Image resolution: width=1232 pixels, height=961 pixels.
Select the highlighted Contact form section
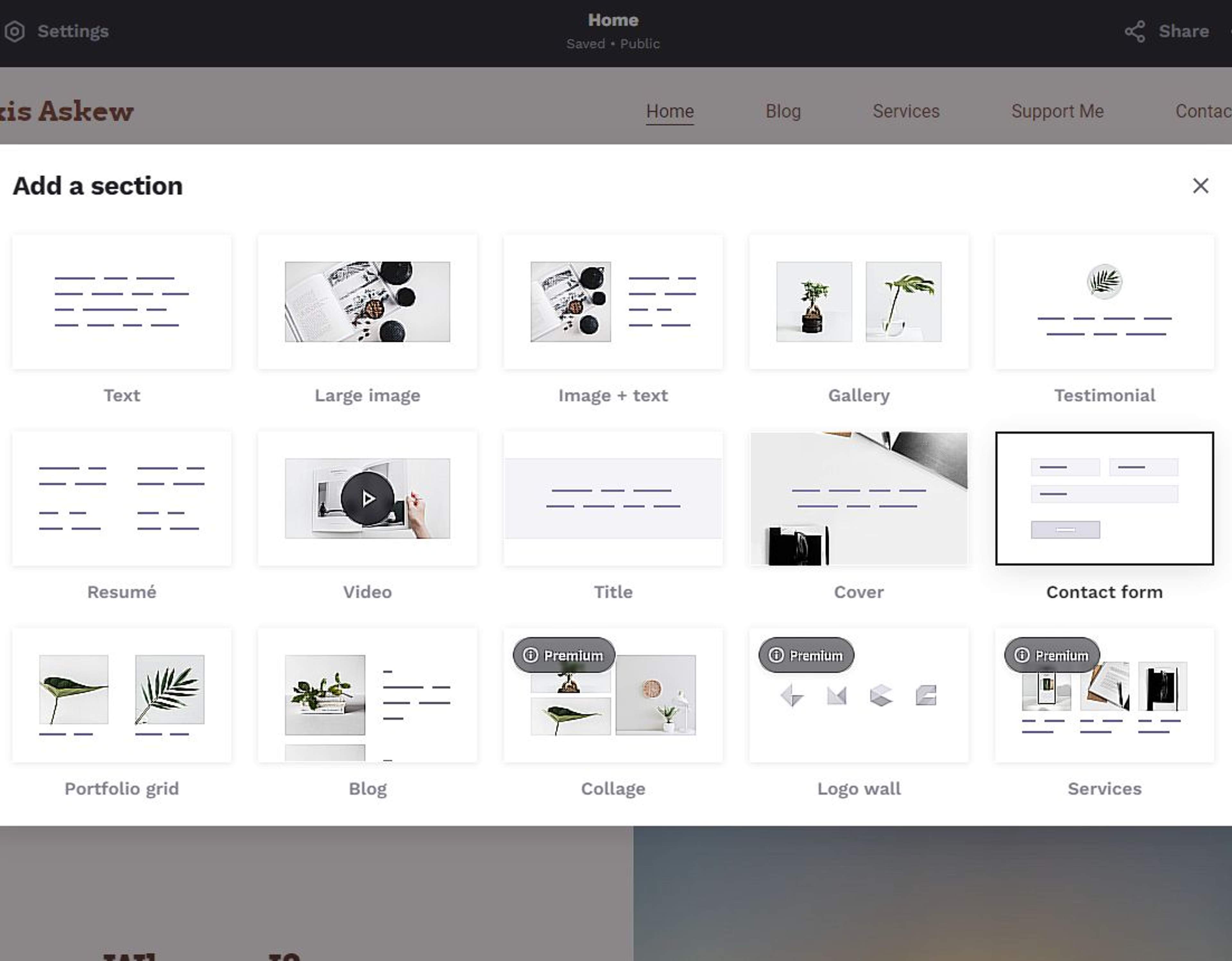1105,499
